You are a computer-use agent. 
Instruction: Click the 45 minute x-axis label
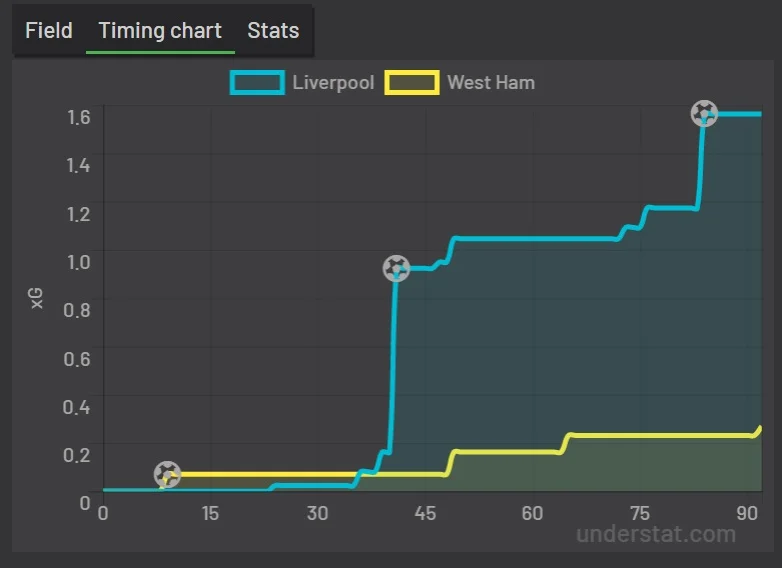click(x=425, y=513)
